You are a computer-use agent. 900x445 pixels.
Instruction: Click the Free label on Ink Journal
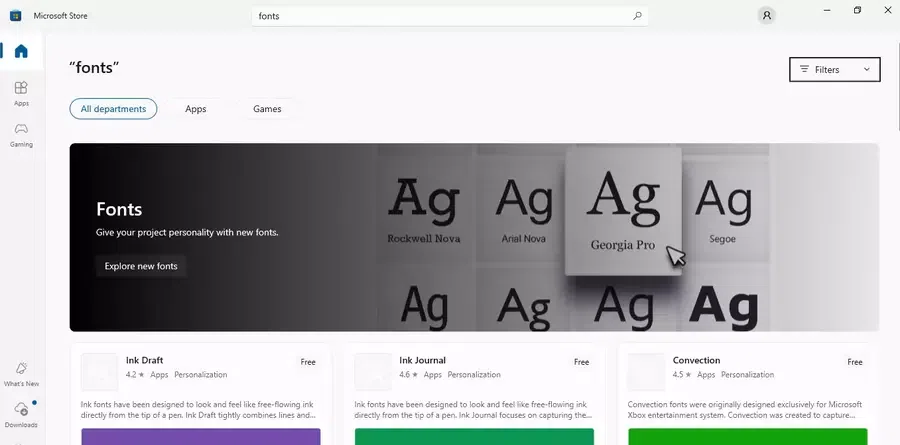pyautogui.click(x=581, y=362)
